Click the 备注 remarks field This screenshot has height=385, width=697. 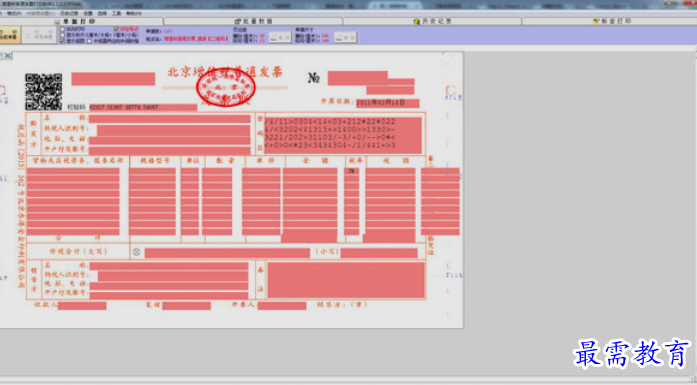tap(346, 280)
